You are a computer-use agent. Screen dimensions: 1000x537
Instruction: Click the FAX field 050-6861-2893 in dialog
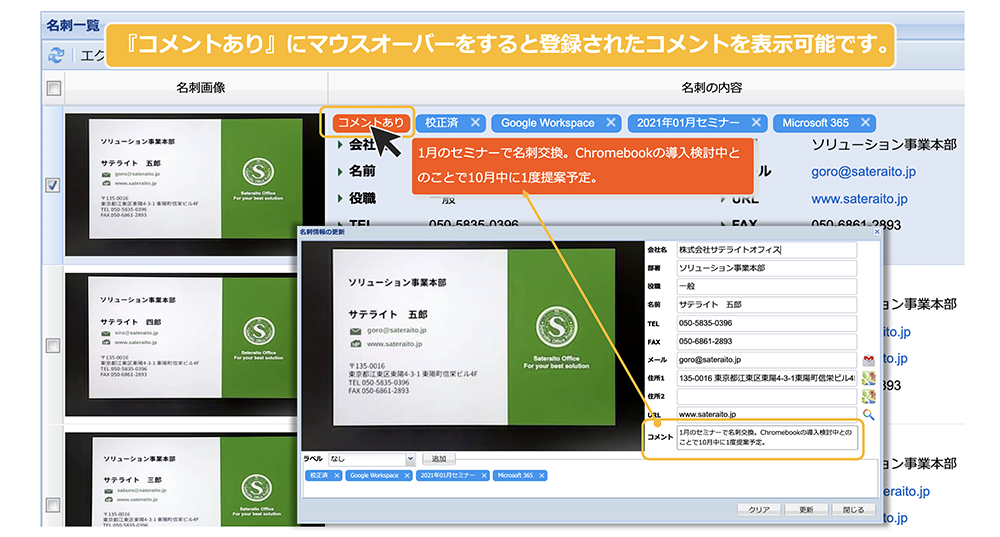(x=767, y=341)
